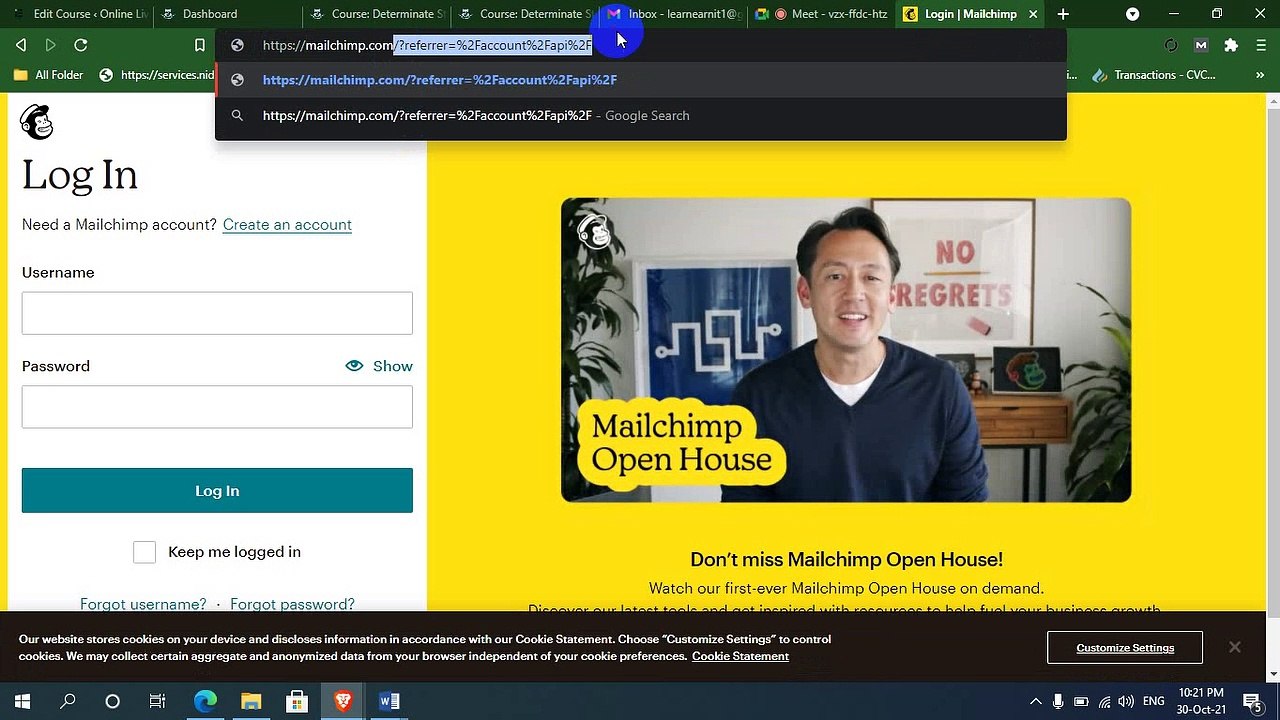1280x720 pixels.
Task: Open Cortana from the taskbar
Action: click(x=112, y=701)
